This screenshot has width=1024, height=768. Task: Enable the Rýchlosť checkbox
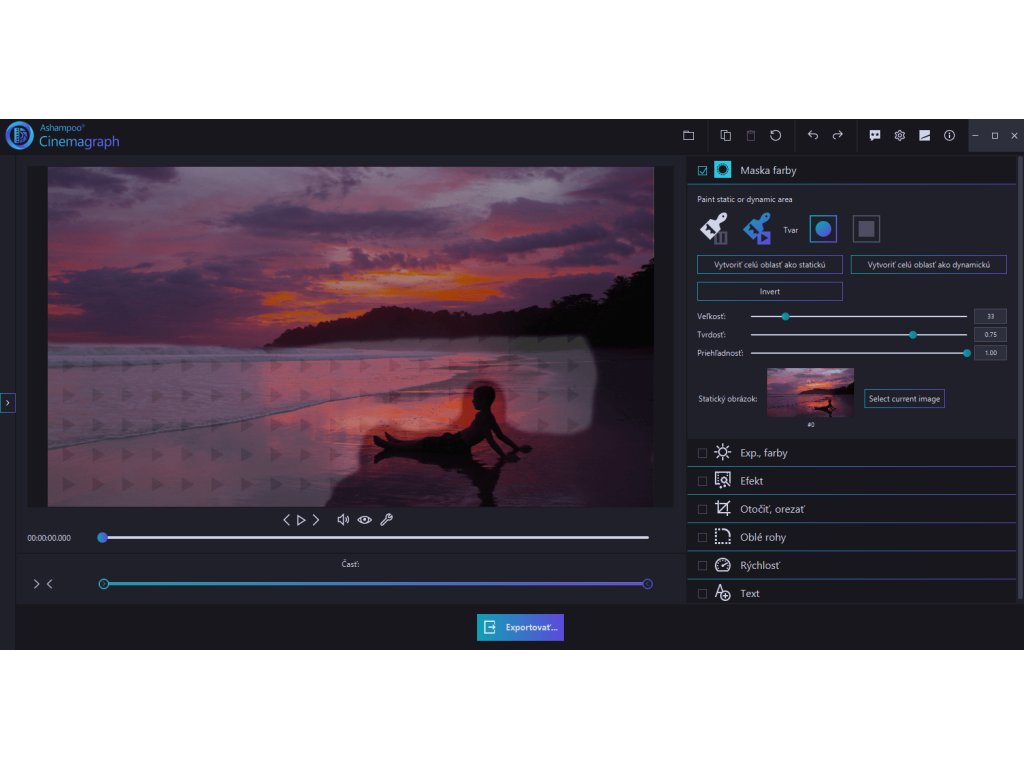[x=702, y=566]
